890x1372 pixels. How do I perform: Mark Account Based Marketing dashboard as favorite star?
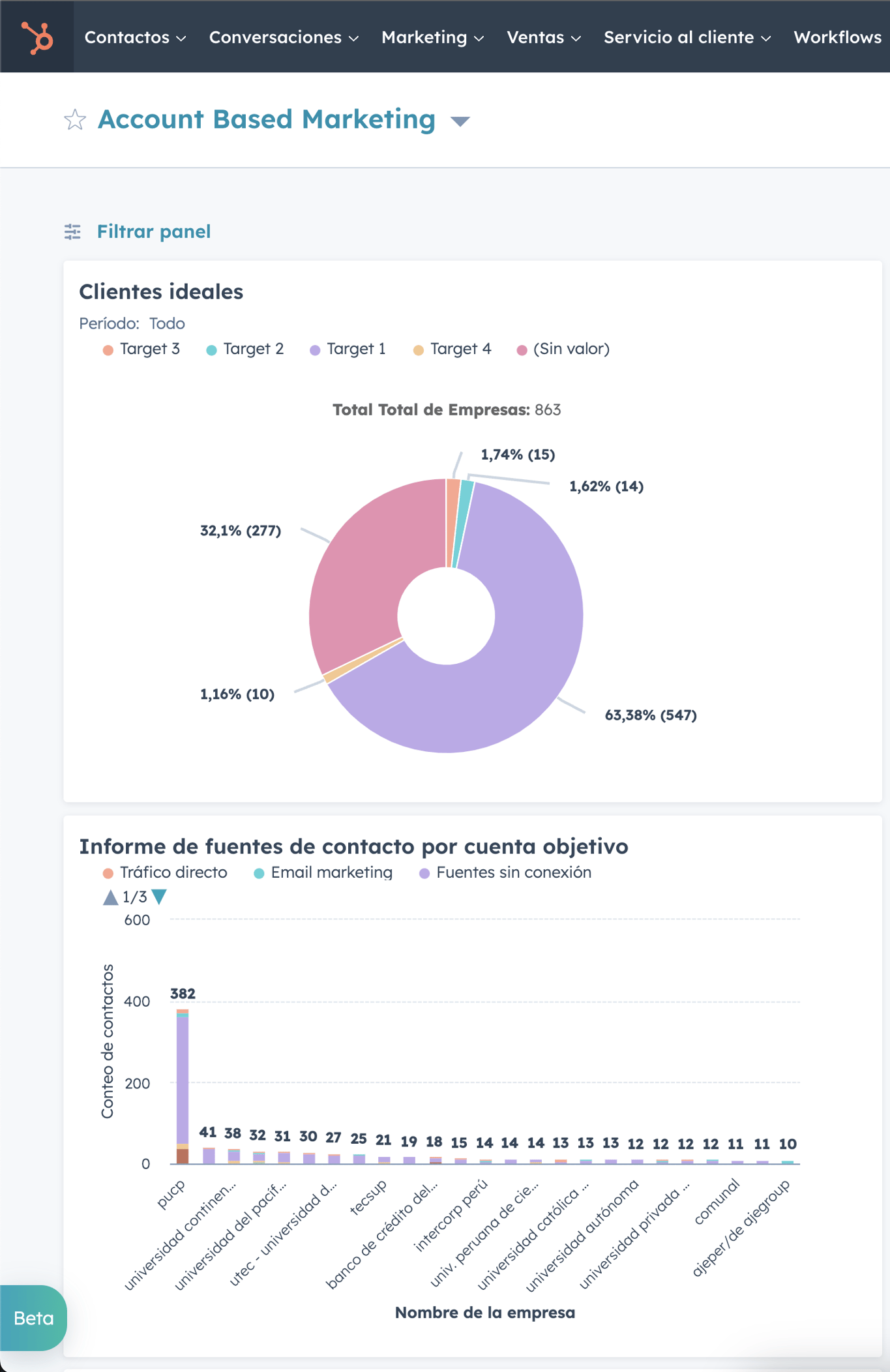pyautogui.click(x=74, y=120)
